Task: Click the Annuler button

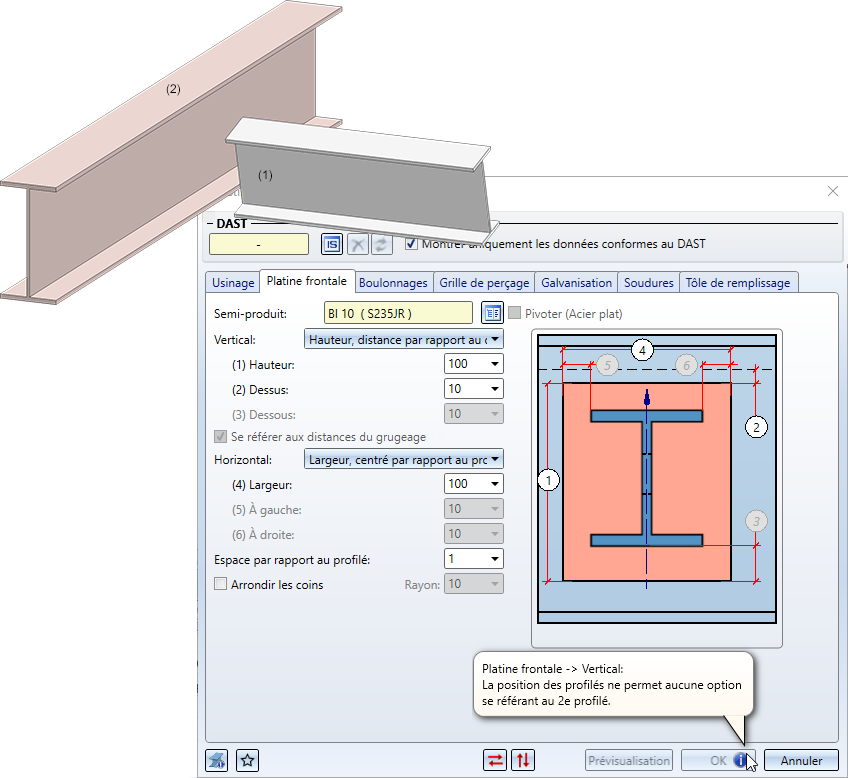Action: tap(801, 760)
